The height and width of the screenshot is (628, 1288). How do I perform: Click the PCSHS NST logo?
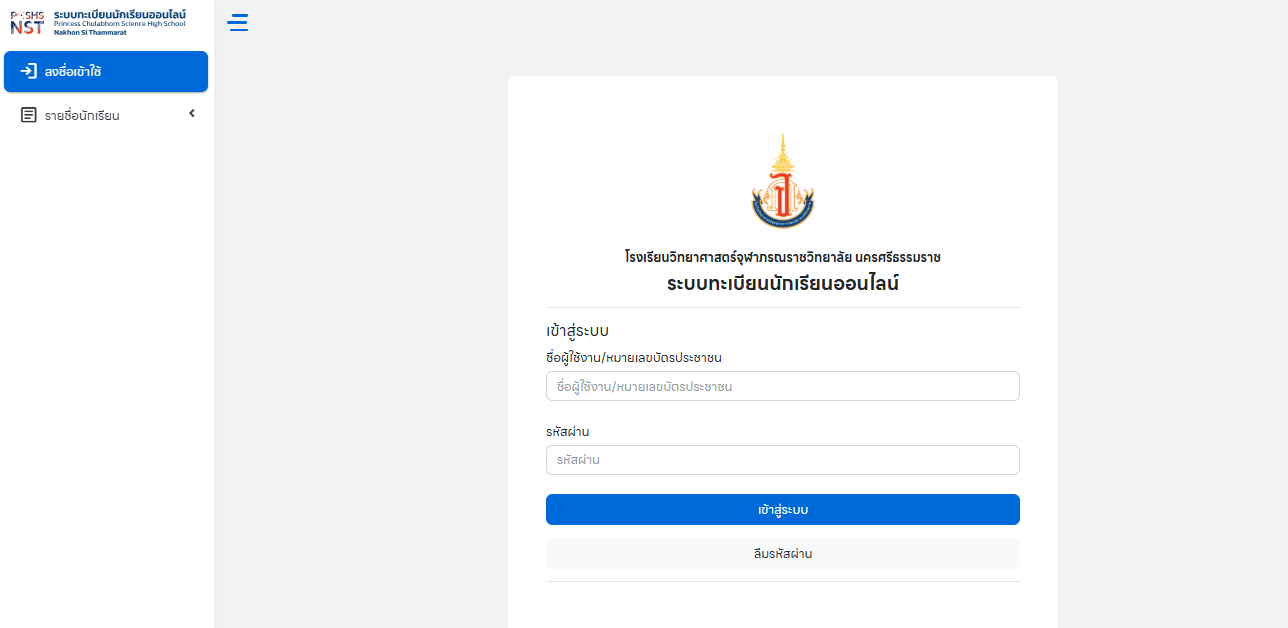point(27,22)
